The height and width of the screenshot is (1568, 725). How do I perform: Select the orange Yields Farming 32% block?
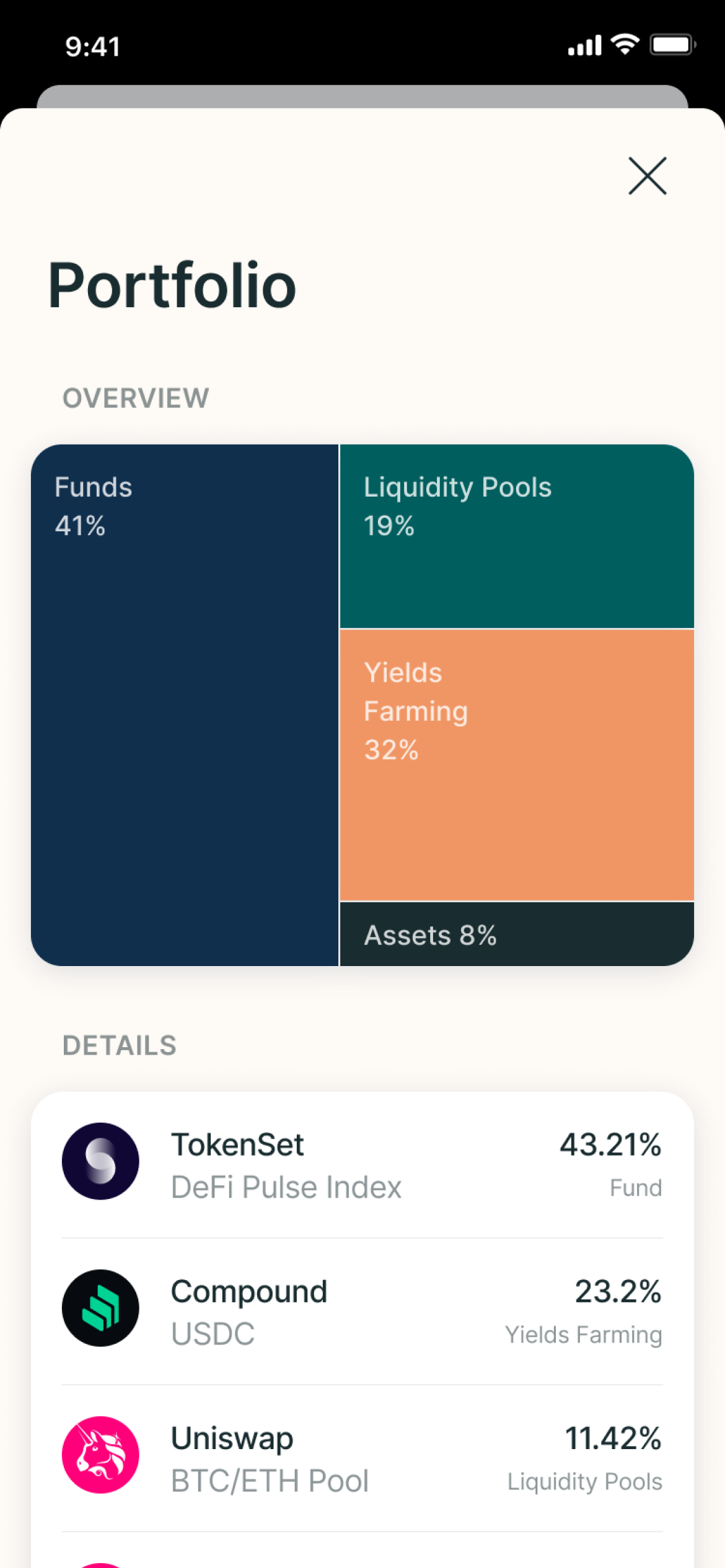[517, 765]
